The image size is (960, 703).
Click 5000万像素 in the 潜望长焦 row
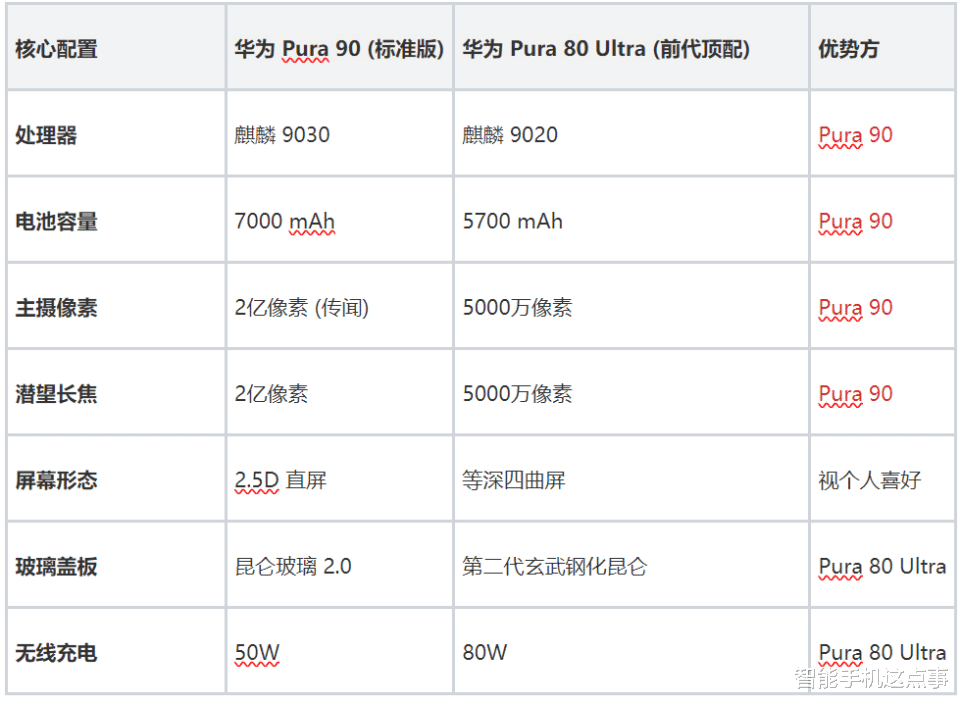point(517,394)
